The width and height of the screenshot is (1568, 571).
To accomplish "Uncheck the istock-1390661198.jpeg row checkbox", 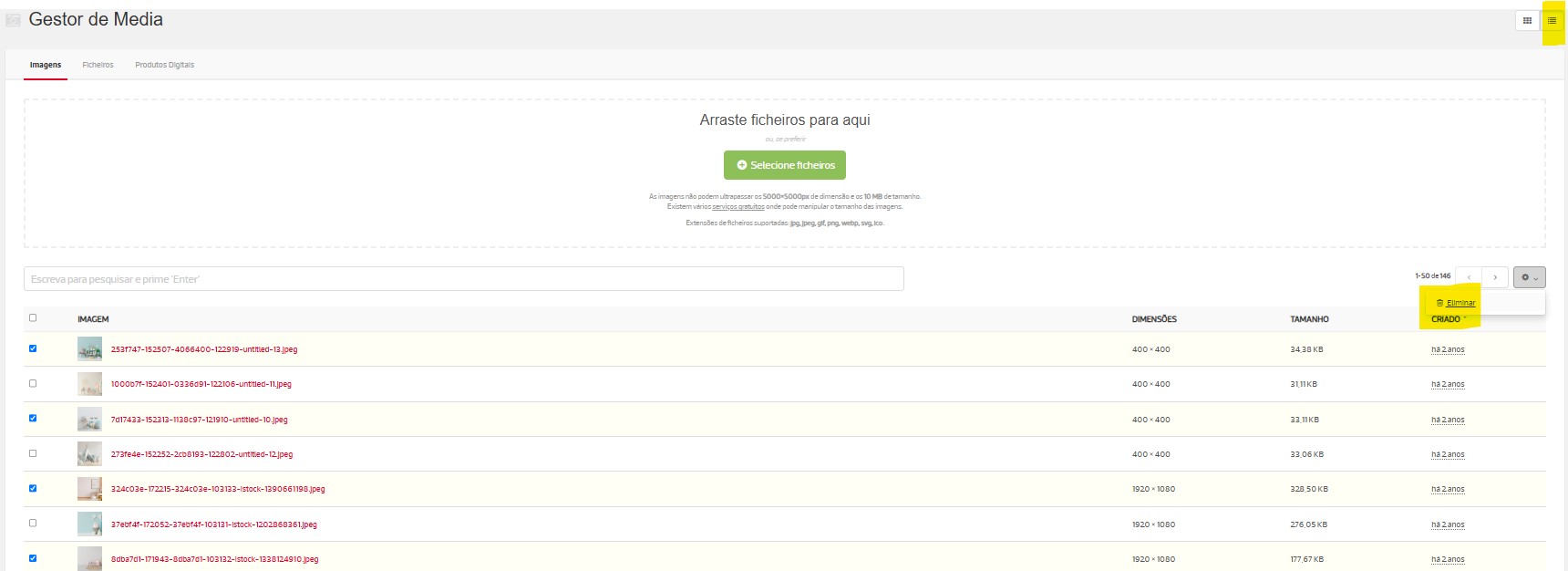I will click(x=33, y=488).
